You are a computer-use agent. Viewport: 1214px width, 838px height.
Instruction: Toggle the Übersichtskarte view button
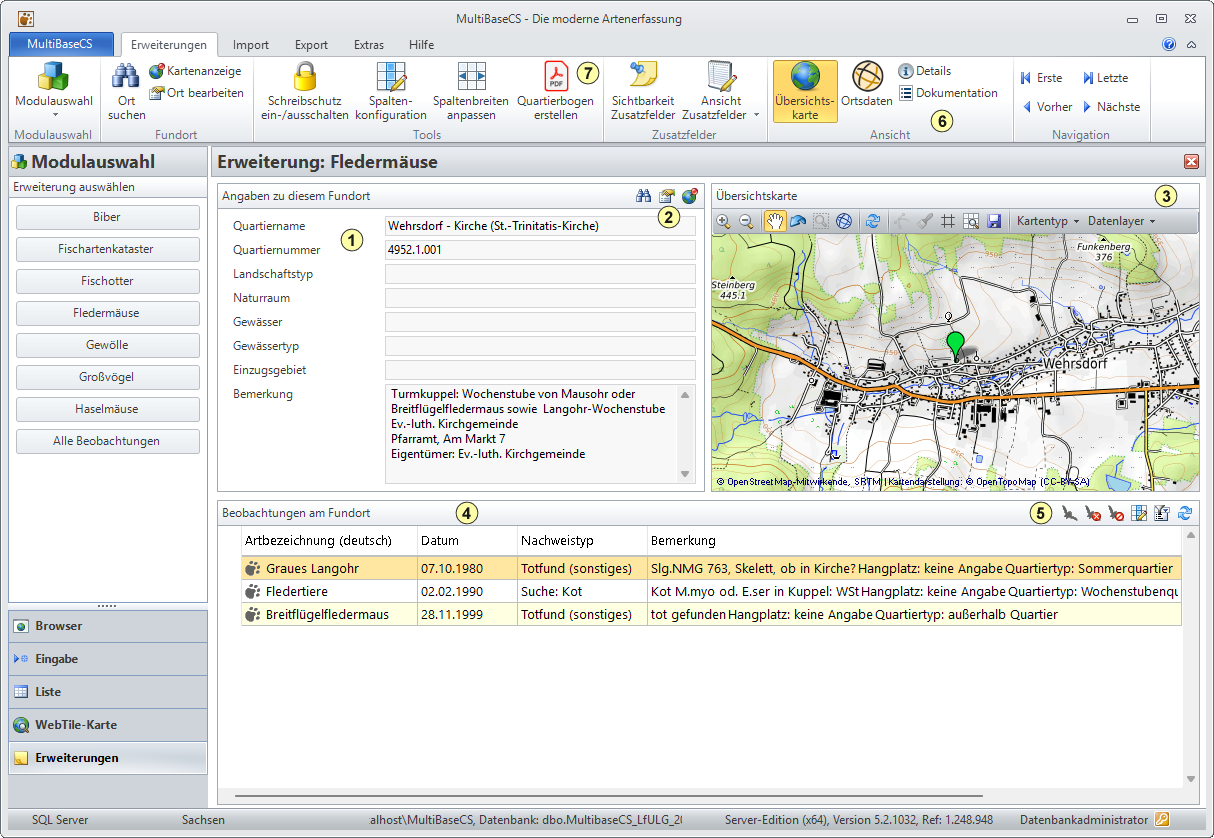click(x=805, y=92)
